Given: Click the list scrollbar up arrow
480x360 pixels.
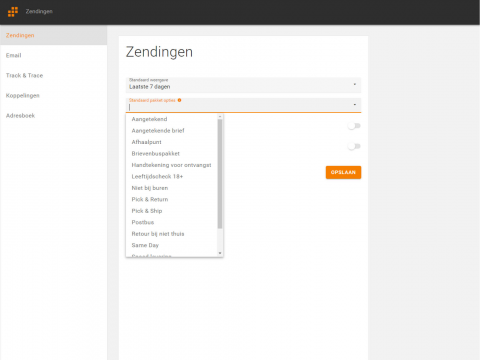Looking at the screenshot, I should [x=220, y=117].
